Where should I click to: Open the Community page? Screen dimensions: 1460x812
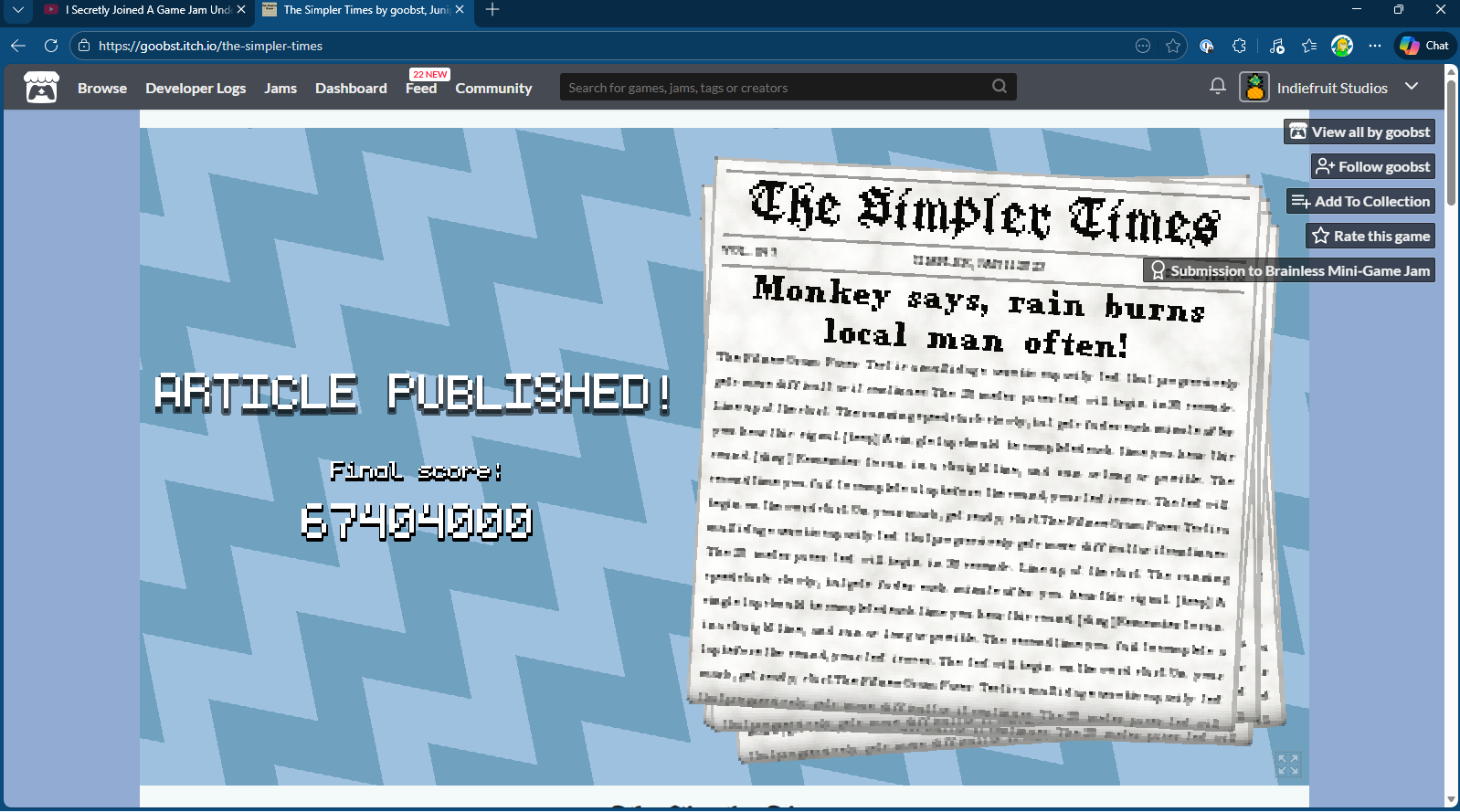[493, 88]
